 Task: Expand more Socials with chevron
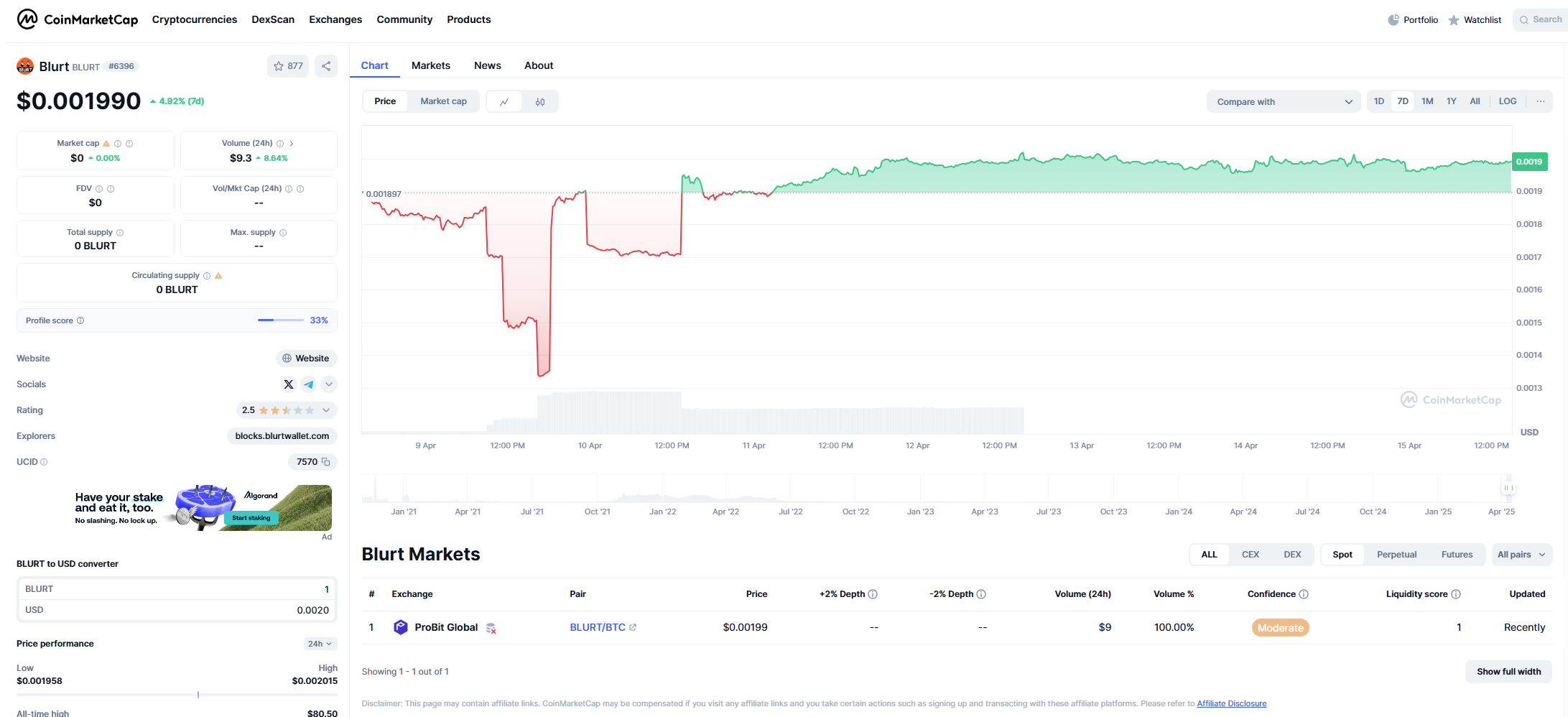[x=329, y=384]
